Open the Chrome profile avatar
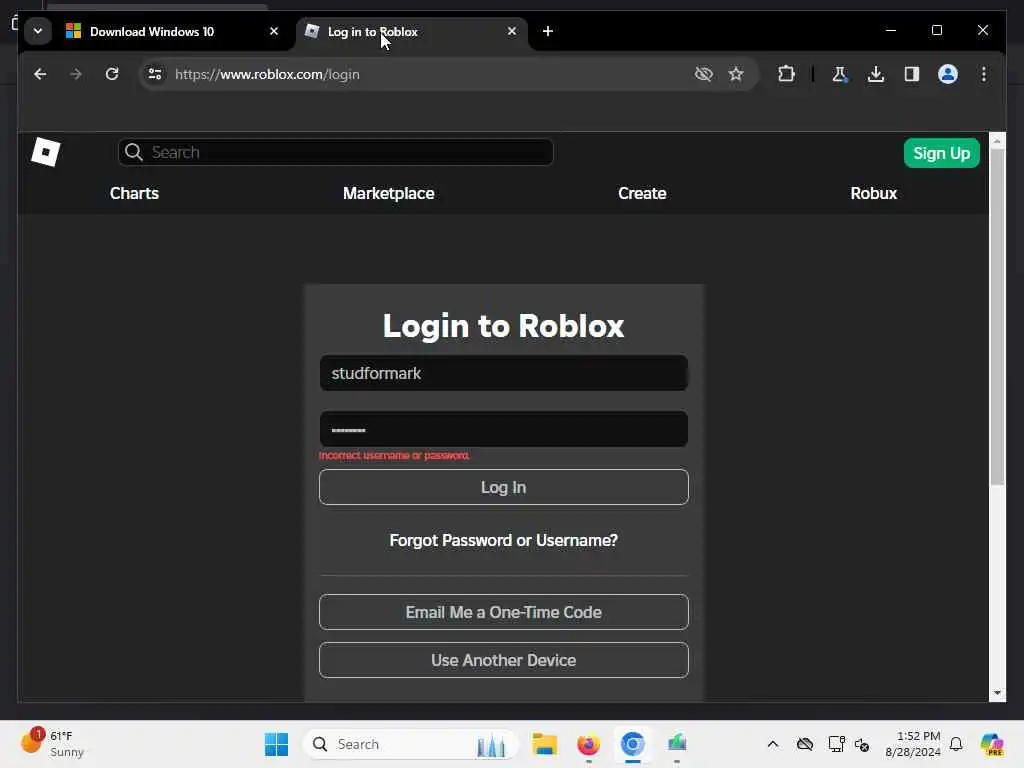 click(948, 74)
